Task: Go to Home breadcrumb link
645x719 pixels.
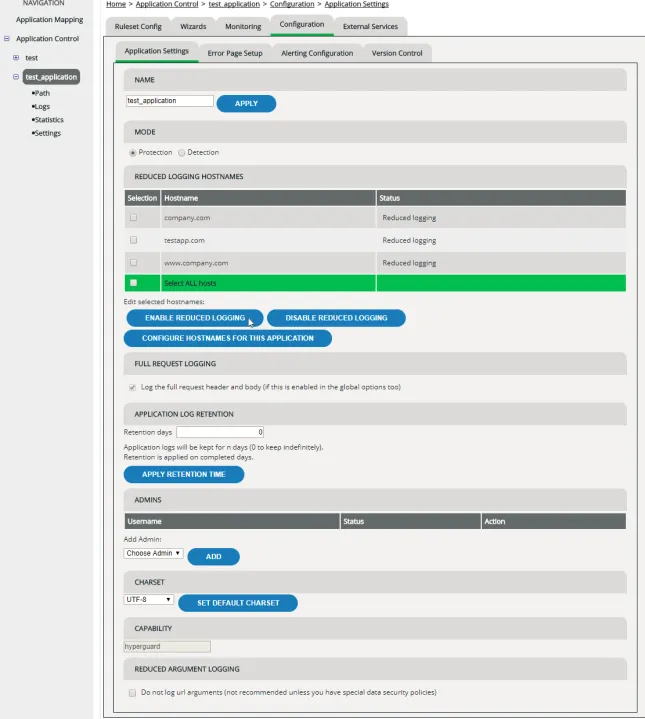Action: pyautogui.click(x=116, y=4)
